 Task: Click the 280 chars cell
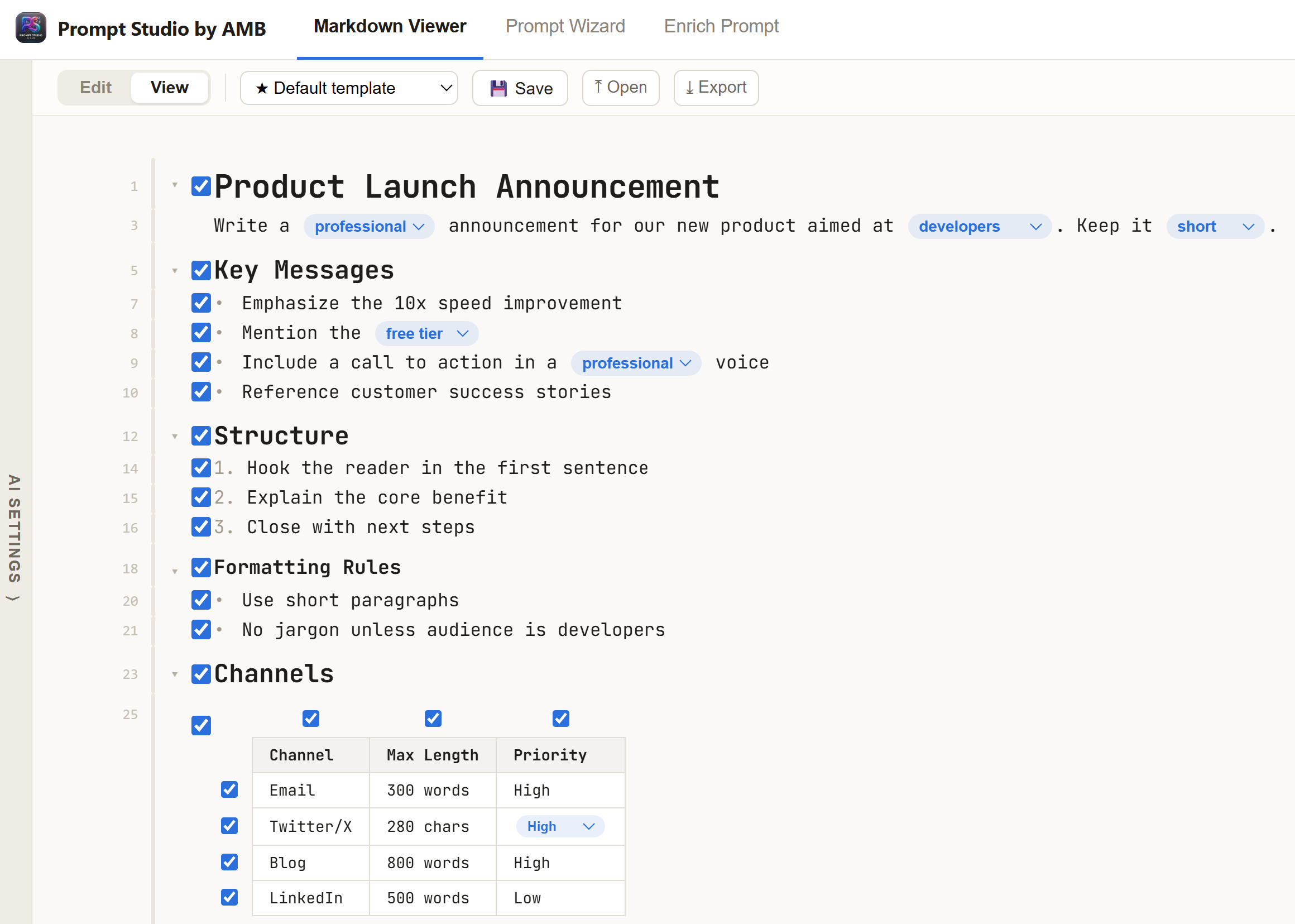433,827
